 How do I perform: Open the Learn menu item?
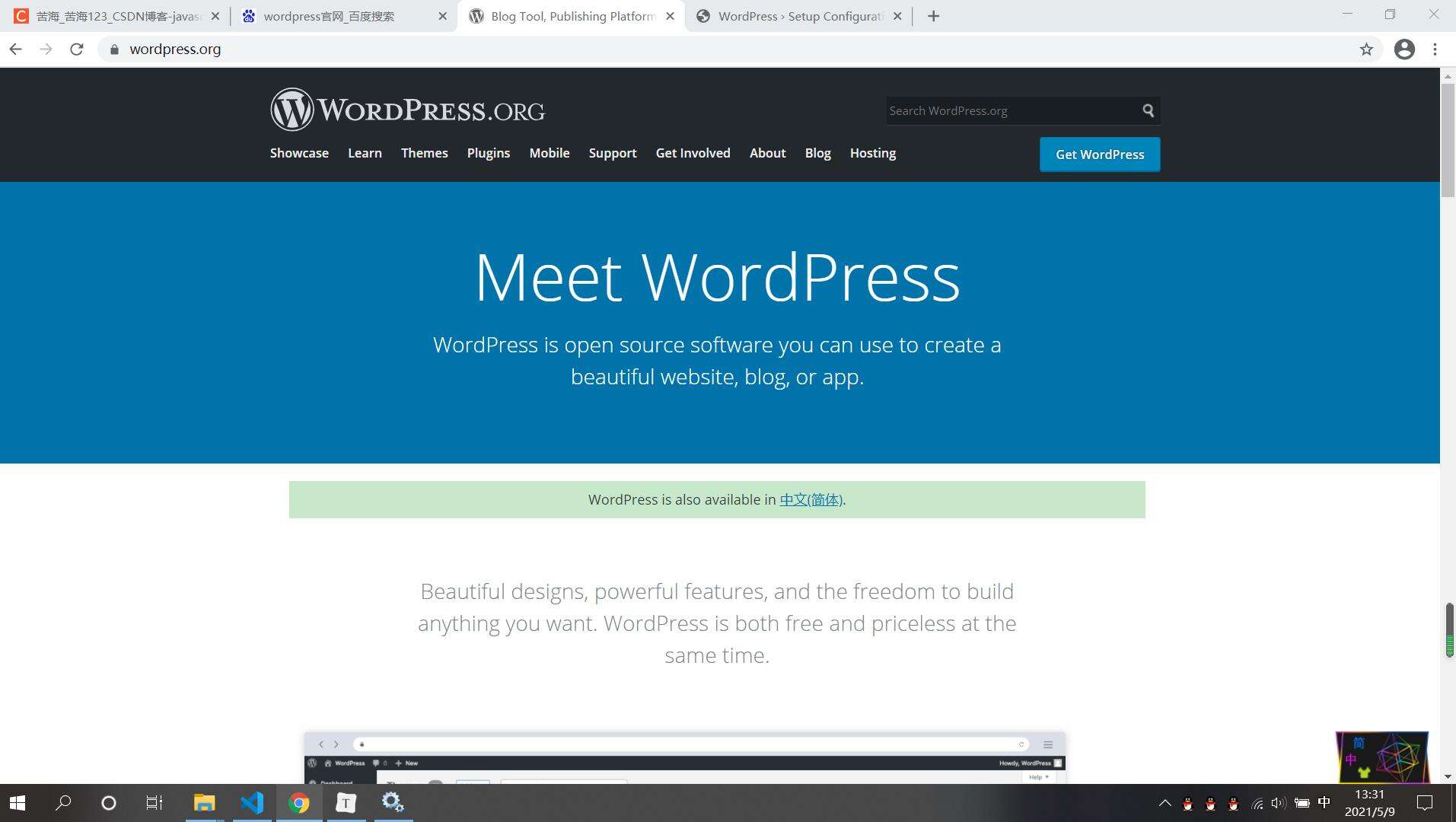click(x=365, y=153)
